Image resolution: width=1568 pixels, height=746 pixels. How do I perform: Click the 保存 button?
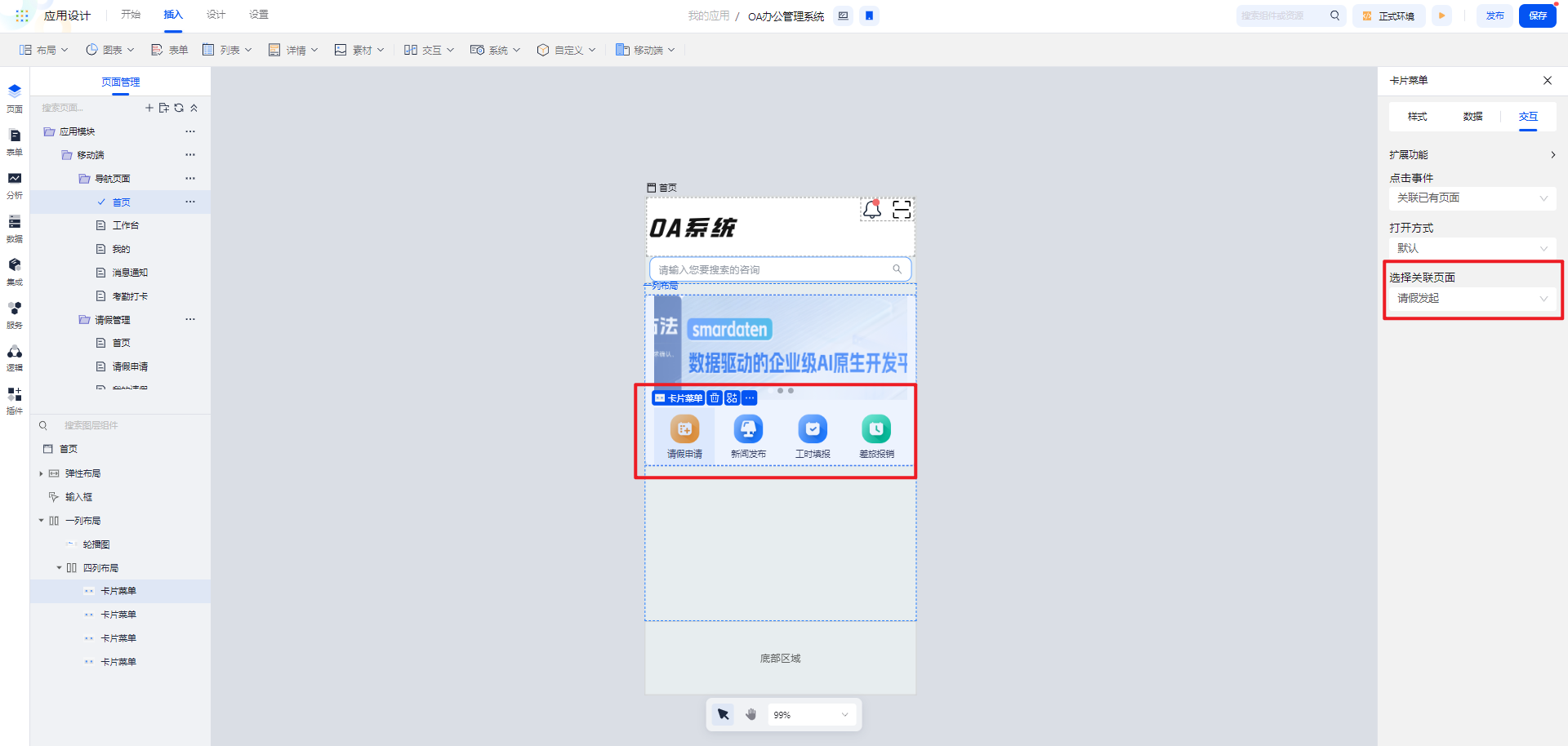click(x=1538, y=16)
